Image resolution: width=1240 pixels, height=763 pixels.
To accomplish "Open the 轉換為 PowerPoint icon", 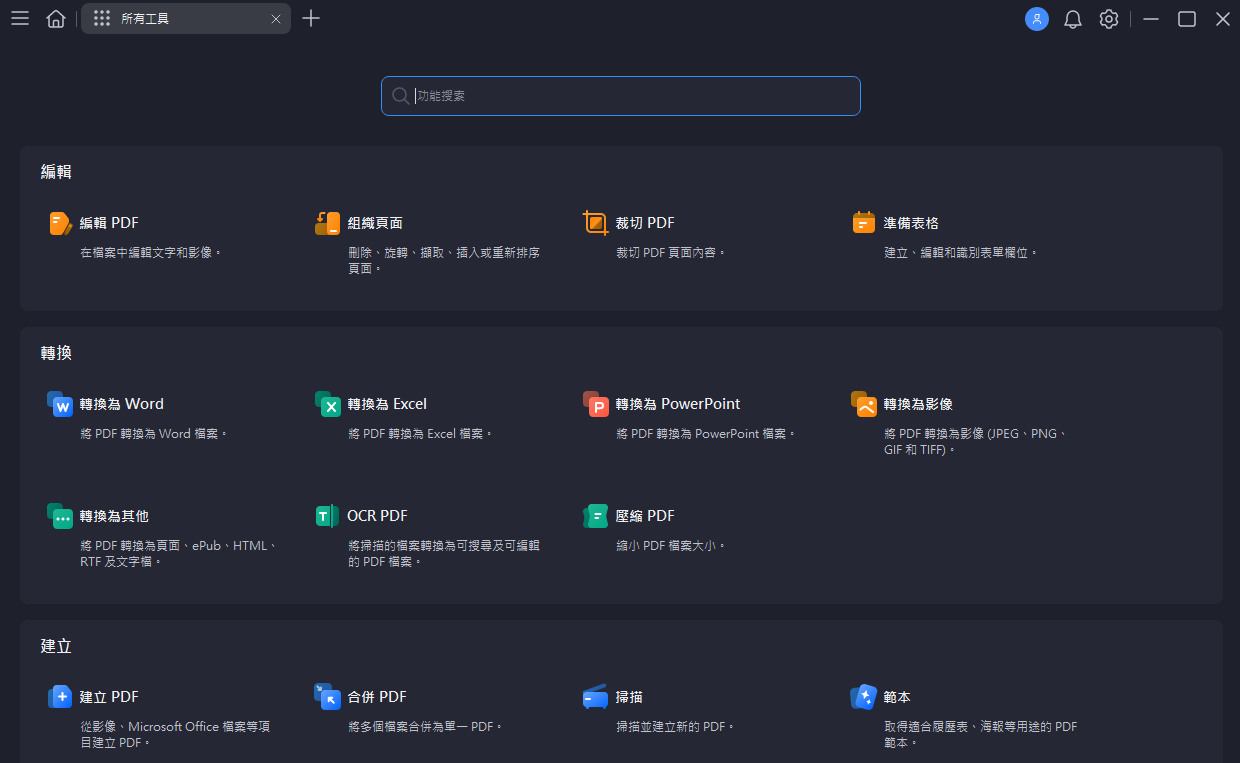I will pos(596,404).
